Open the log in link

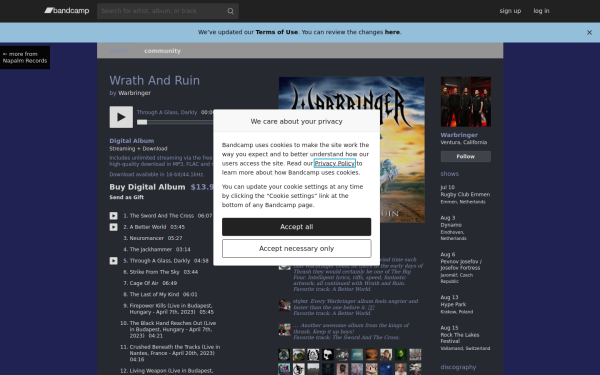(541, 11)
